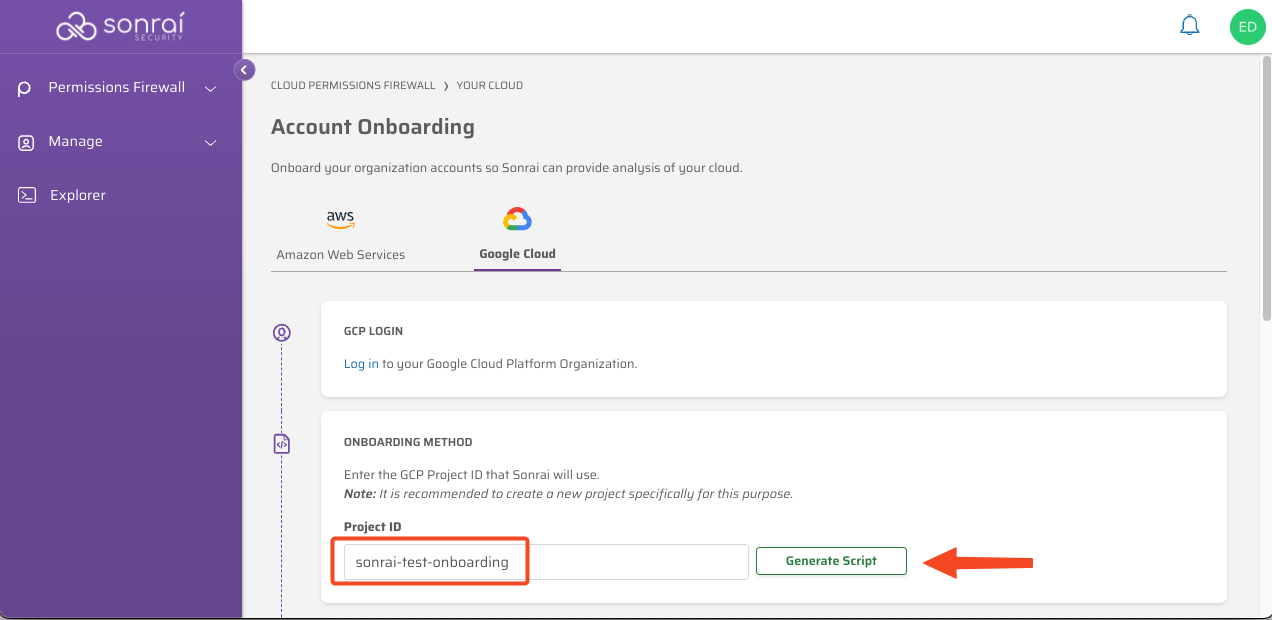
Task: Open the notifications bell
Action: pyautogui.click(x=1190, y=26)
